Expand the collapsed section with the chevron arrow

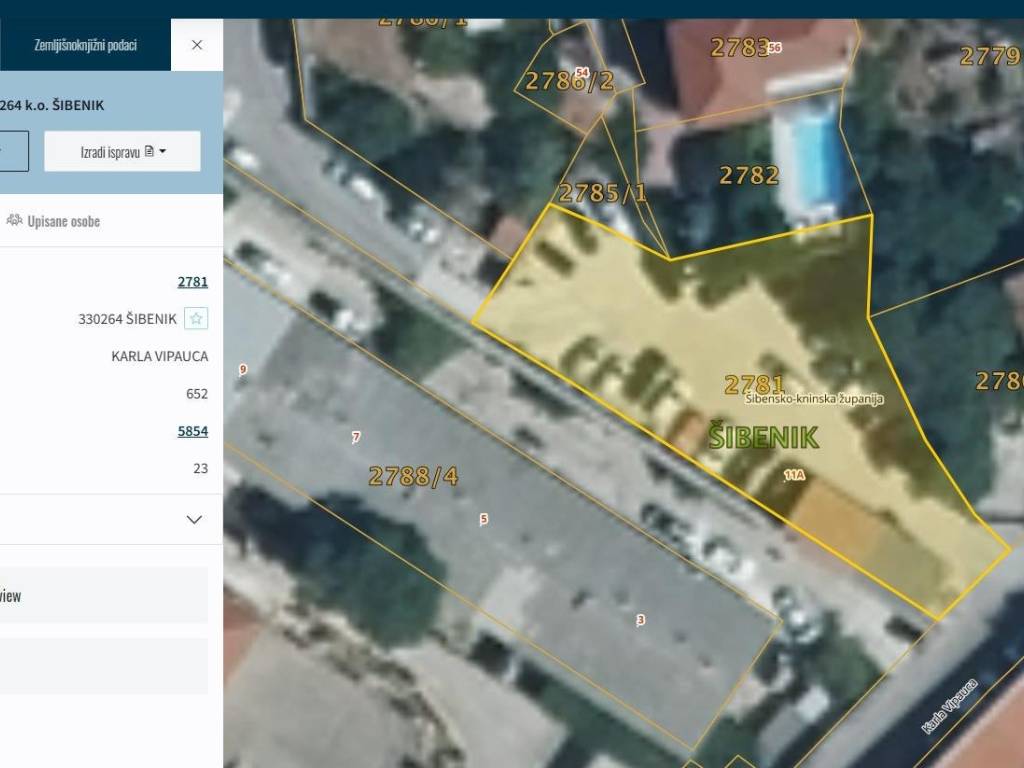194,519
